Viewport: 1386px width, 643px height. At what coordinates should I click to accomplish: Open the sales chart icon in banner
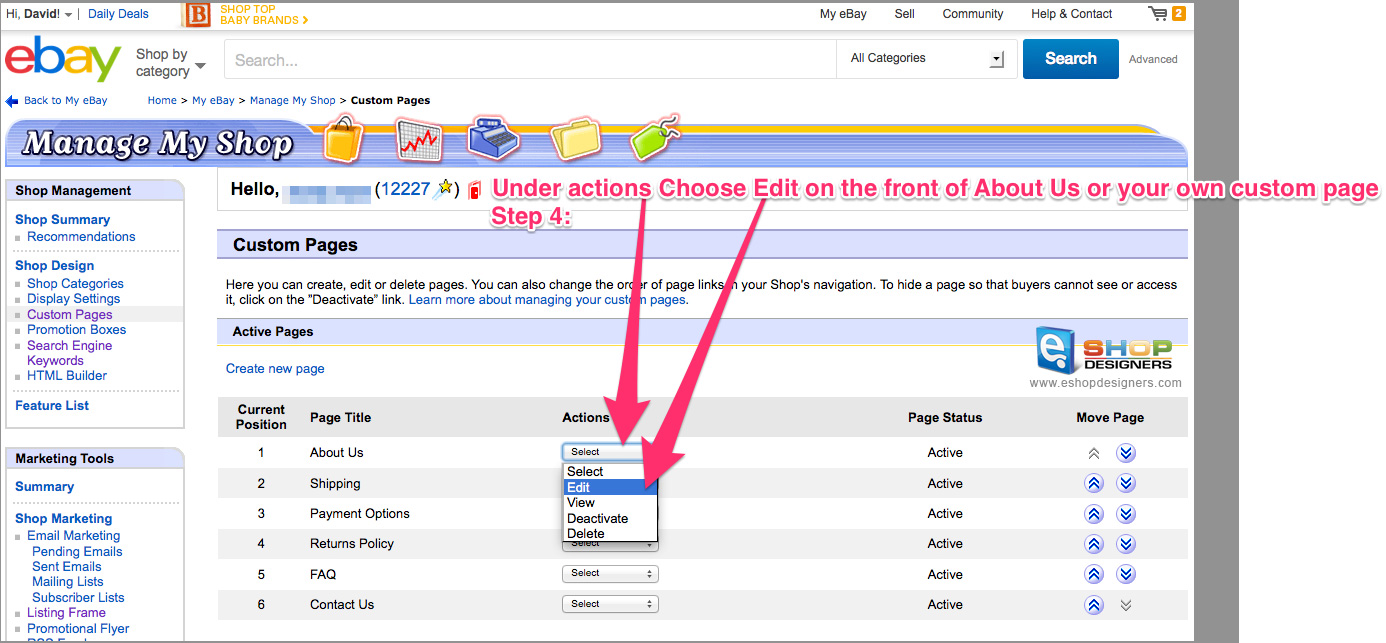tap(418, 139)
